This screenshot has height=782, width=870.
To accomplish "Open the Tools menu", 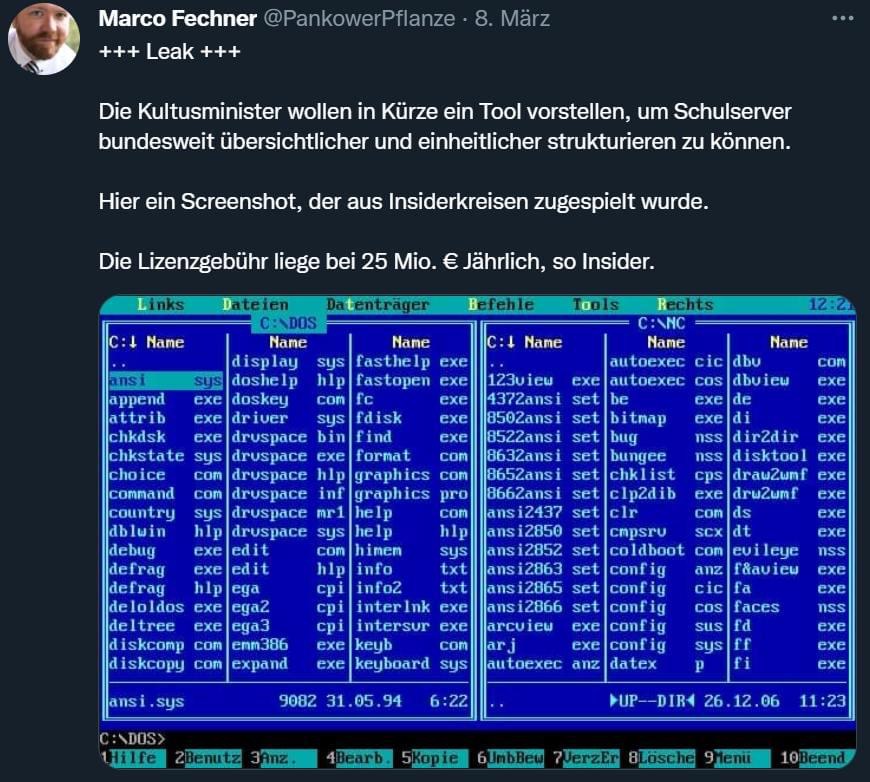I will [x=596, y=305].
